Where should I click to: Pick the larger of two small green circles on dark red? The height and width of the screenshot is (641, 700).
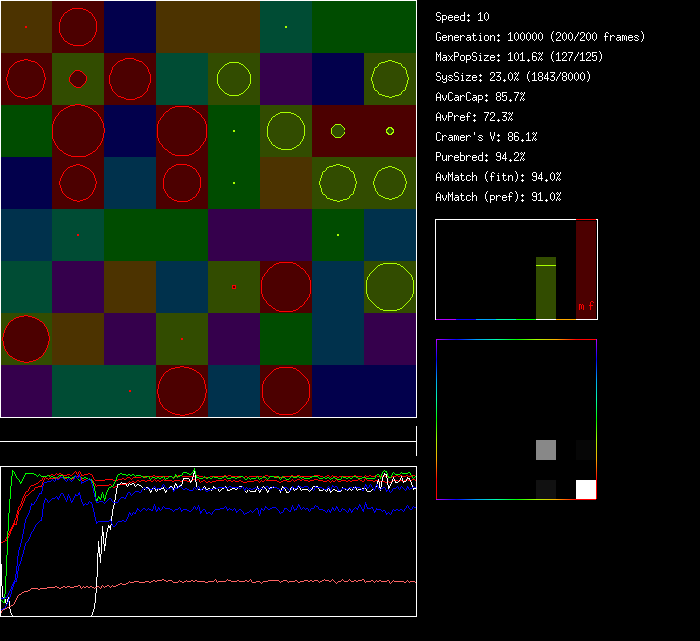pyautogui.click(x=338, y=130)
